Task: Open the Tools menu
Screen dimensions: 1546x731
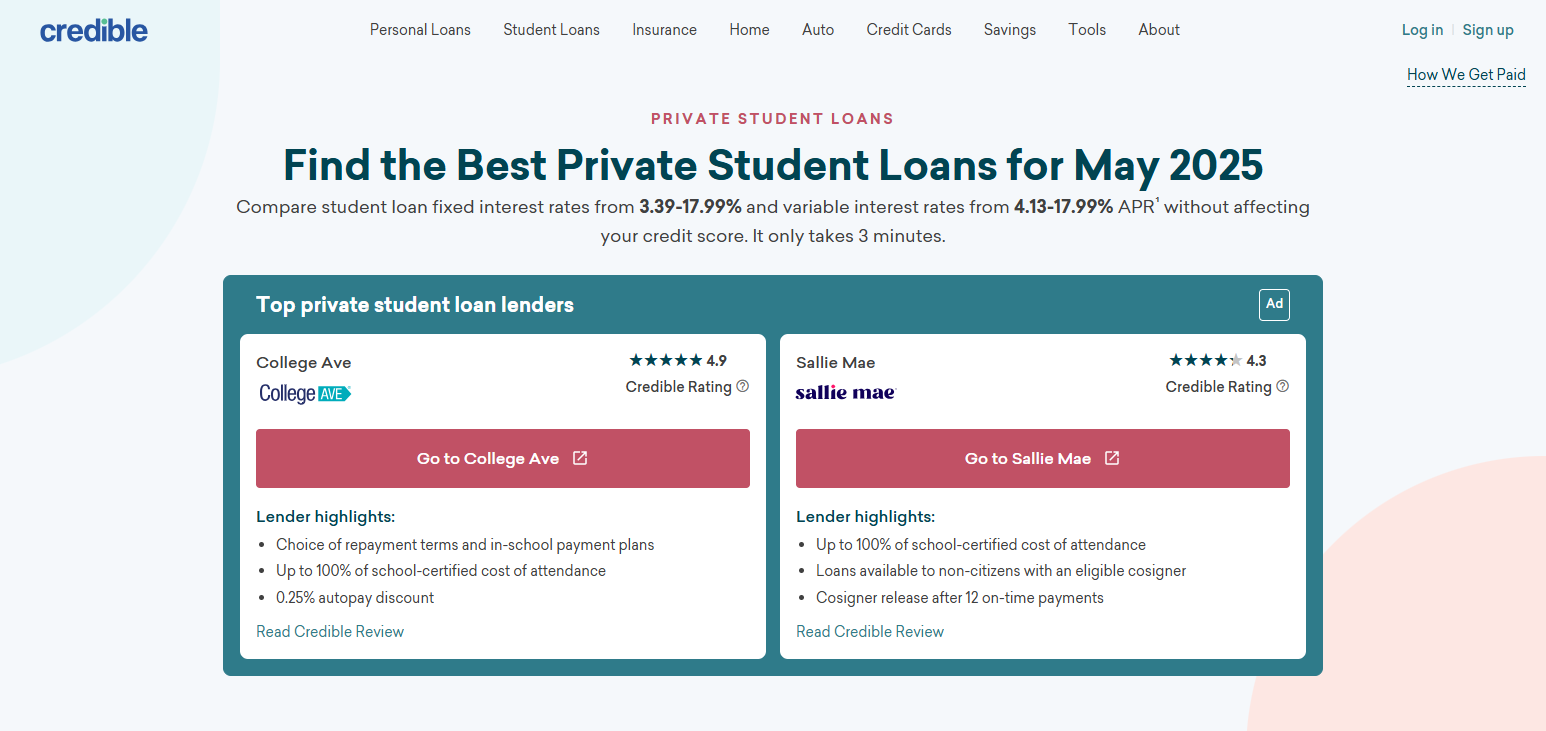Action: pos(1087,30)
